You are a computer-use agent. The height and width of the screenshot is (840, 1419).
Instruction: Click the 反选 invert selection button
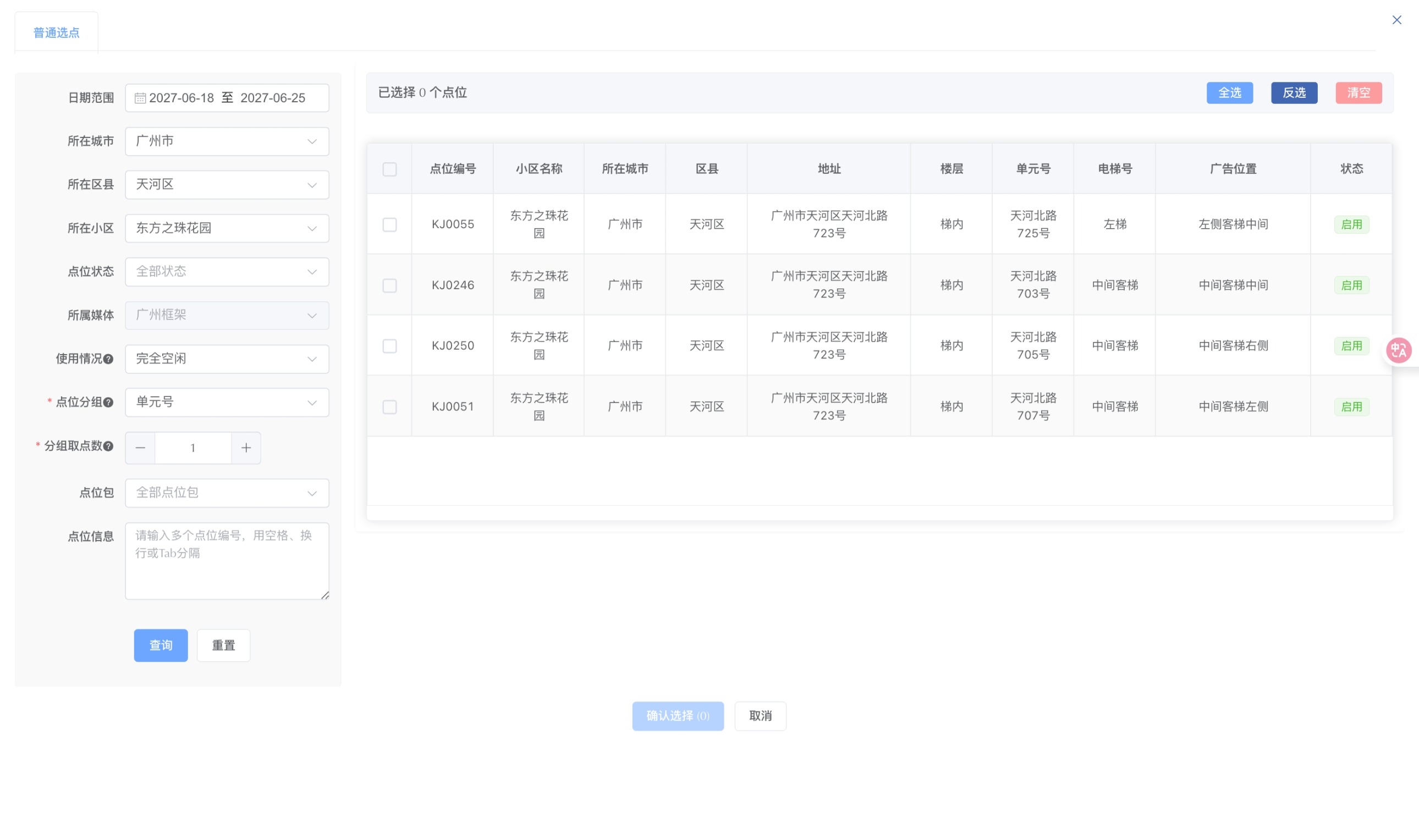(x=1294, y=92)
